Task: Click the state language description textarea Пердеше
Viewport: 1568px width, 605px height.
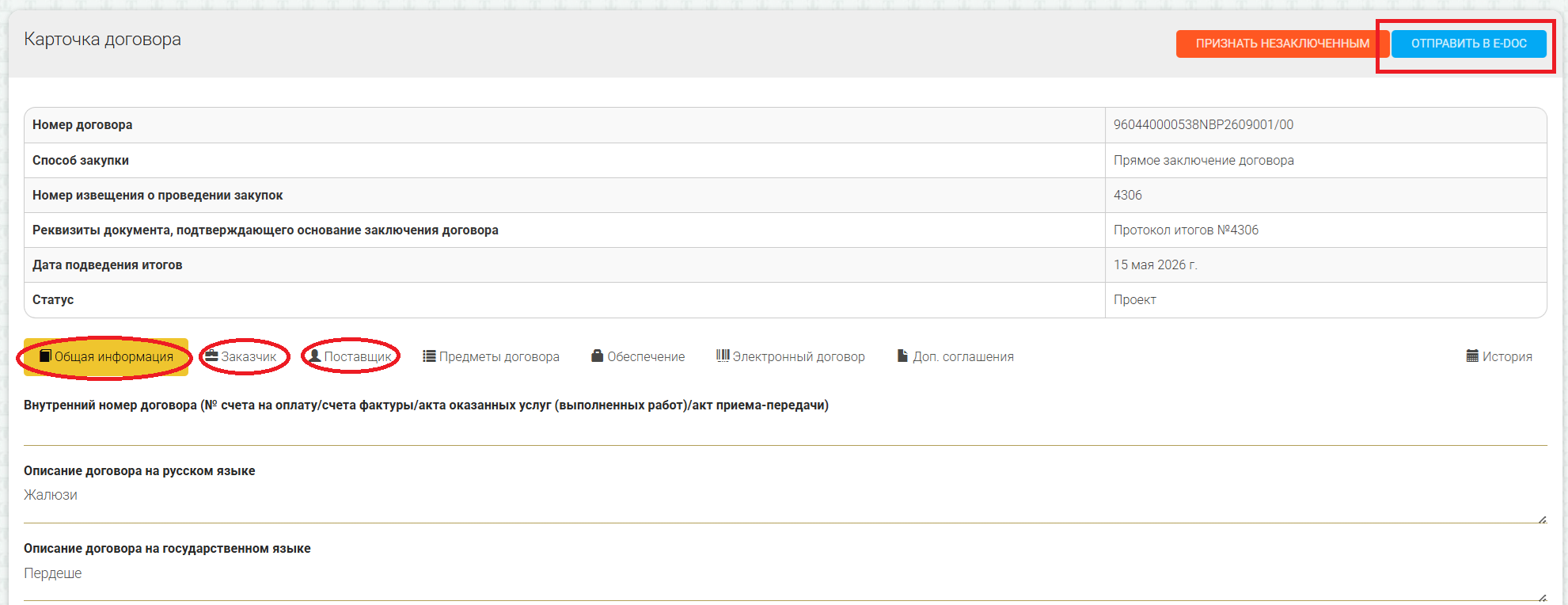Action: click(785, 580)
